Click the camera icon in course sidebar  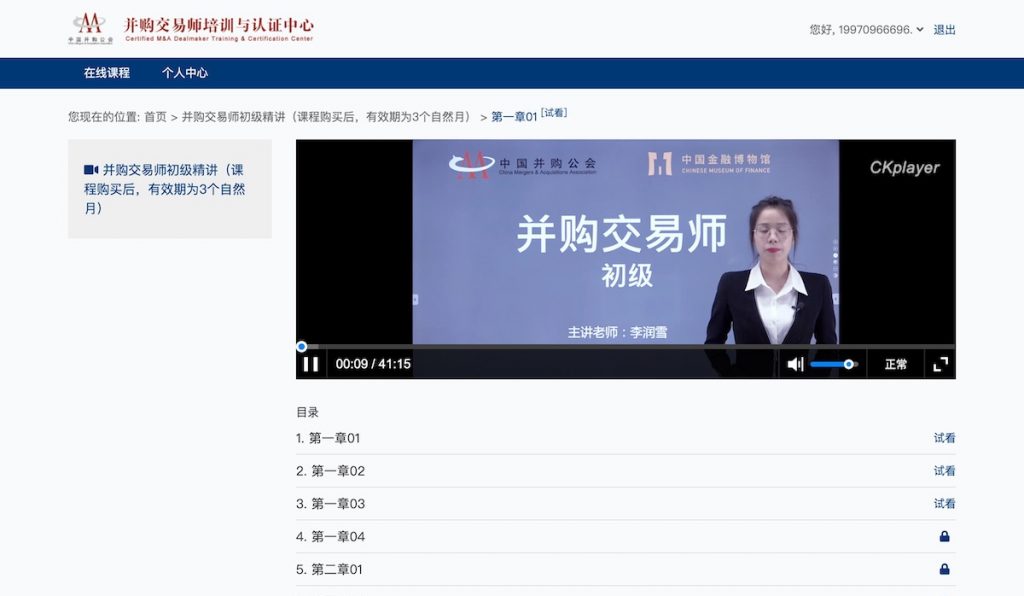click(91, 170)
